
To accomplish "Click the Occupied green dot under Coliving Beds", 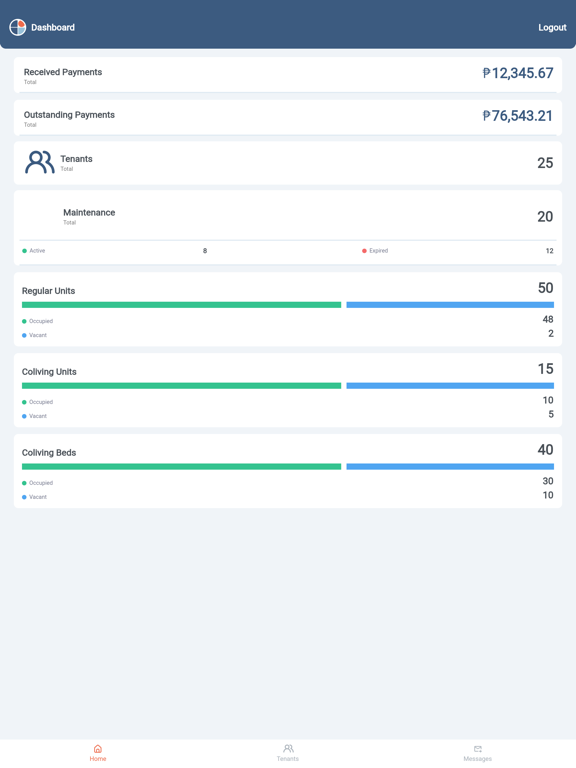I will click(24, 483).
